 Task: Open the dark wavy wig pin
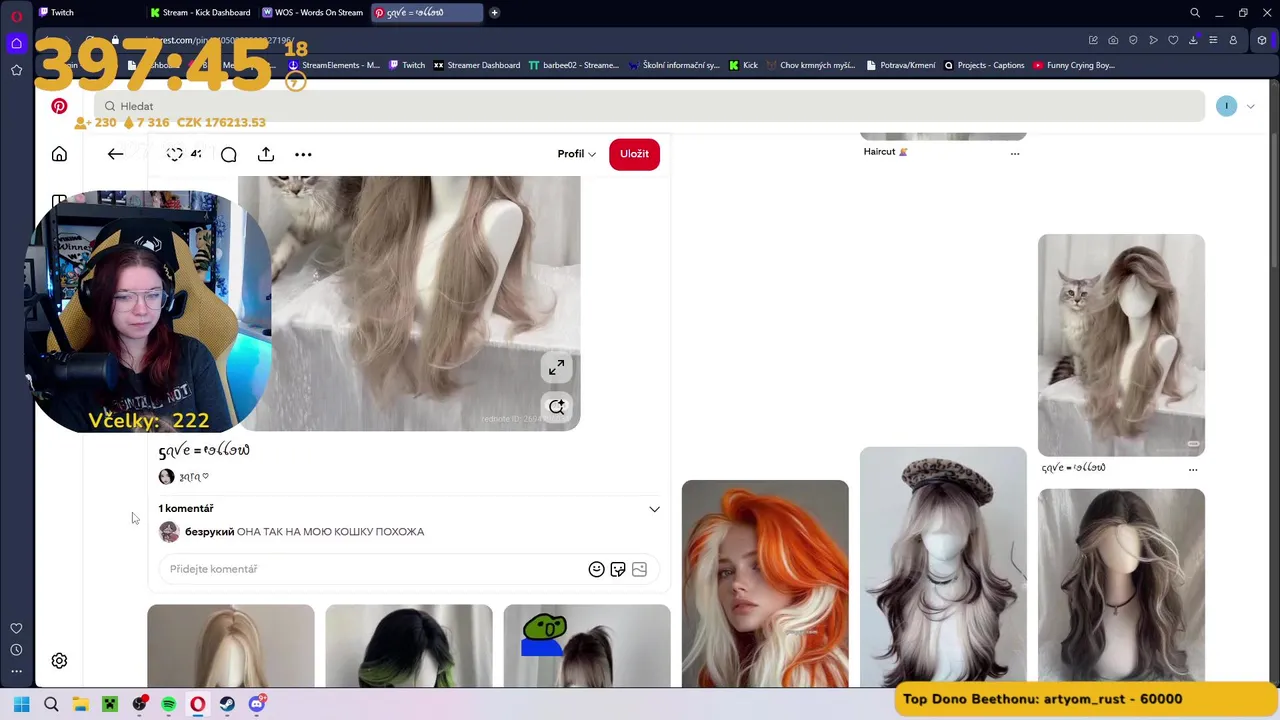point(1121,587)
